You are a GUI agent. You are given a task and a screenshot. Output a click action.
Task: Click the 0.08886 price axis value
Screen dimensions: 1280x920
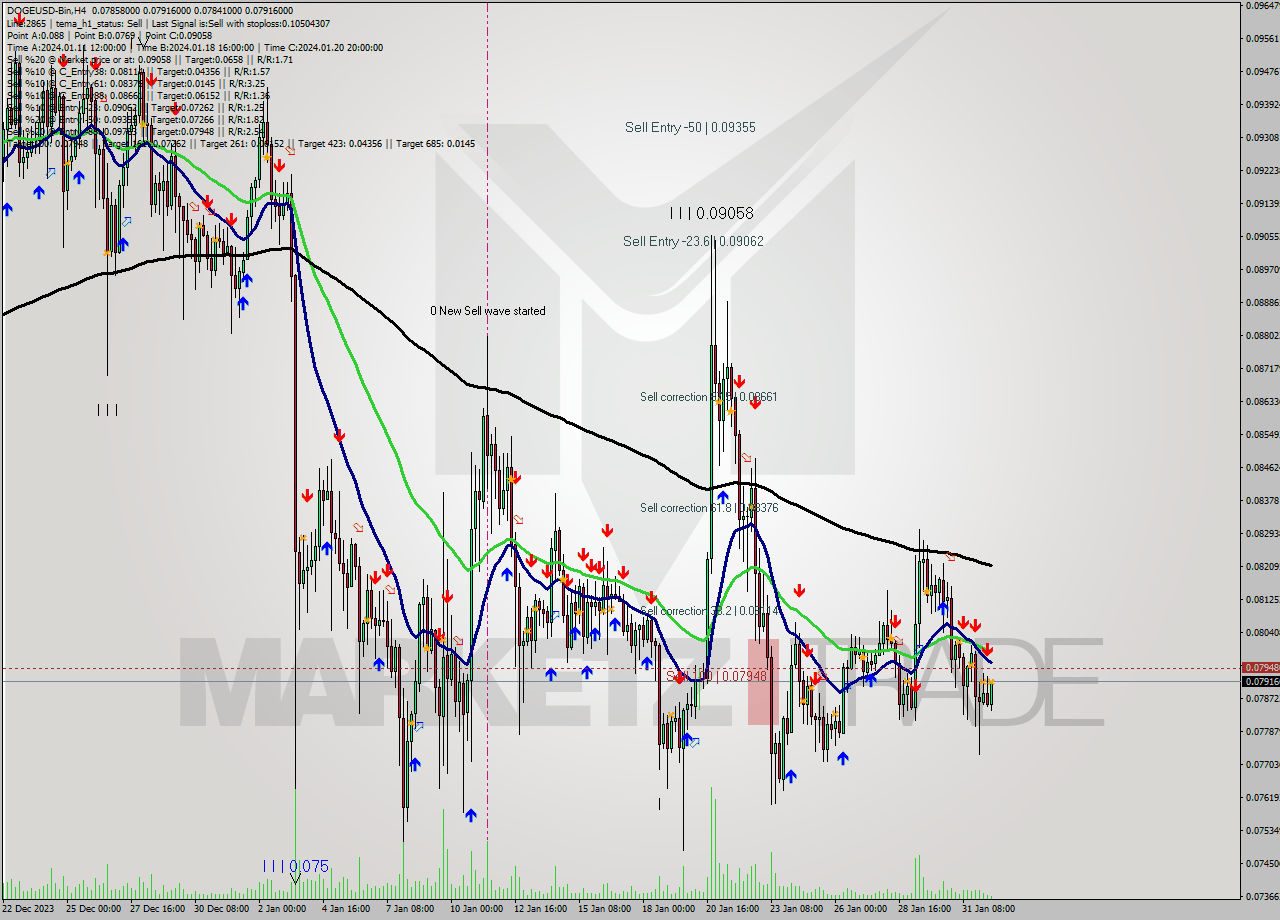tap(1261, 302)
